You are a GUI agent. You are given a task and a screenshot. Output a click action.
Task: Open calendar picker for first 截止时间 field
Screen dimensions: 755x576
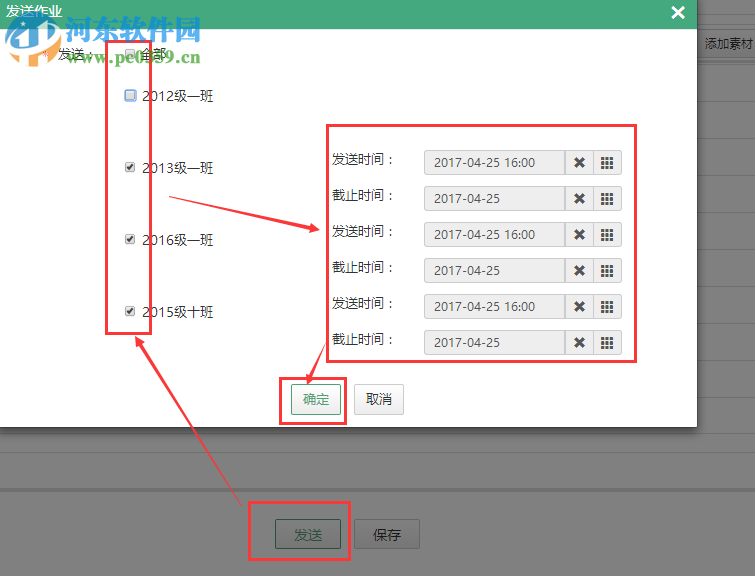(x=607, y=198)
